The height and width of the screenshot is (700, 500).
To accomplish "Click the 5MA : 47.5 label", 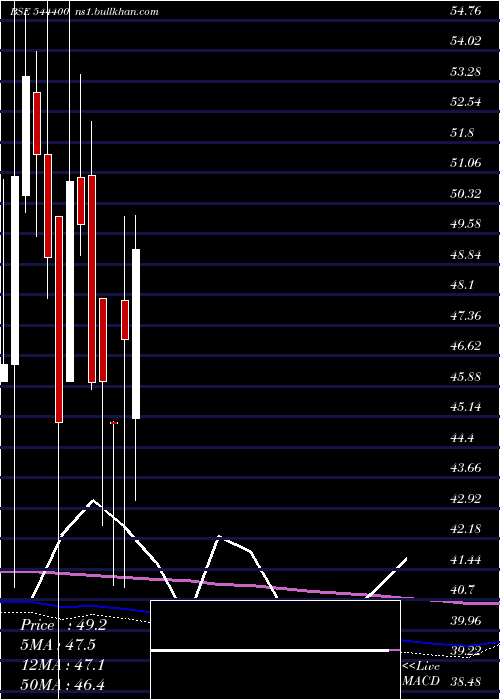I will point(58,645).
